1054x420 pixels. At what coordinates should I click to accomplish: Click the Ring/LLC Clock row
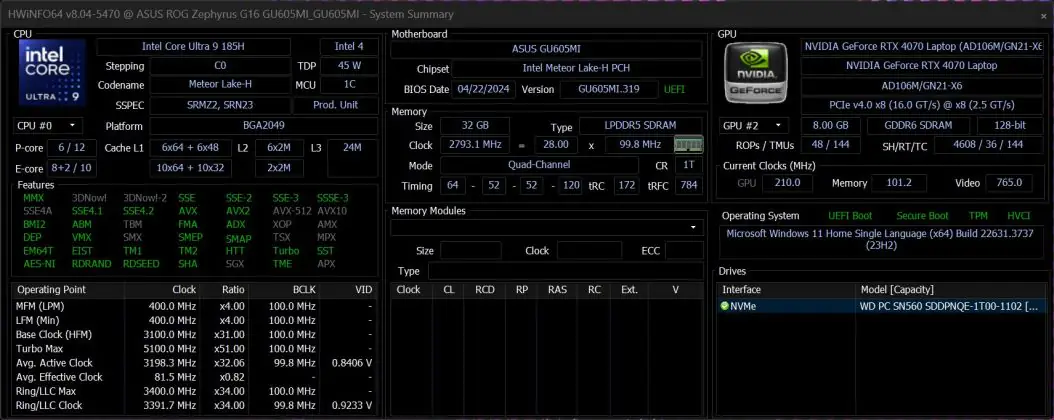tap(195, 405)
